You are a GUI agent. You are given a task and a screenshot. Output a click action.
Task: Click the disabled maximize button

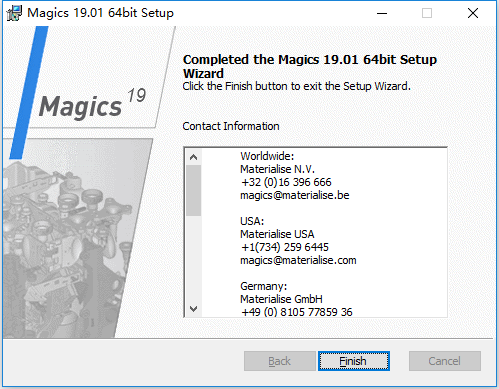(427, 13)
